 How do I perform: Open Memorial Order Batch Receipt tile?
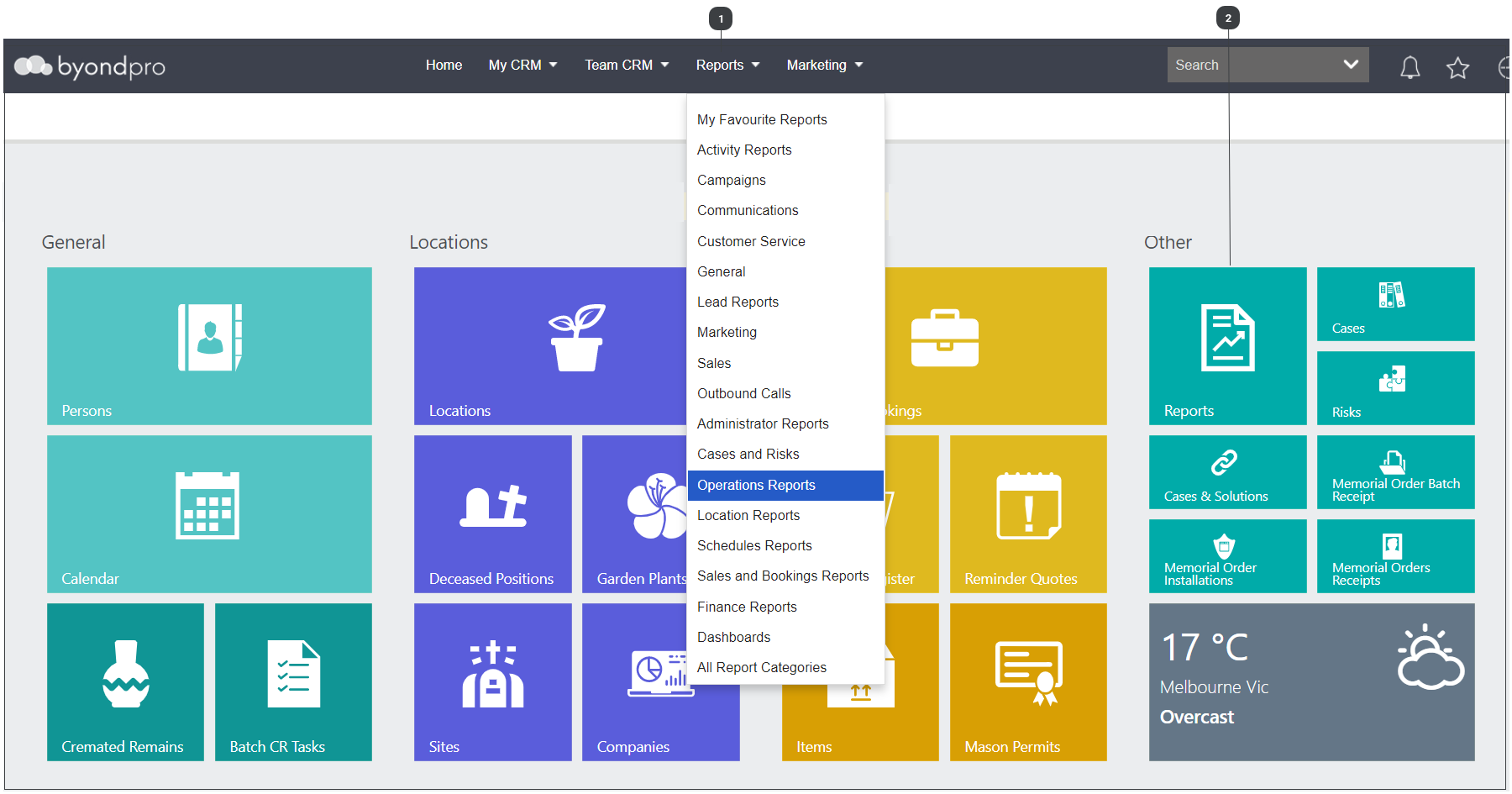pos(1395,471)
